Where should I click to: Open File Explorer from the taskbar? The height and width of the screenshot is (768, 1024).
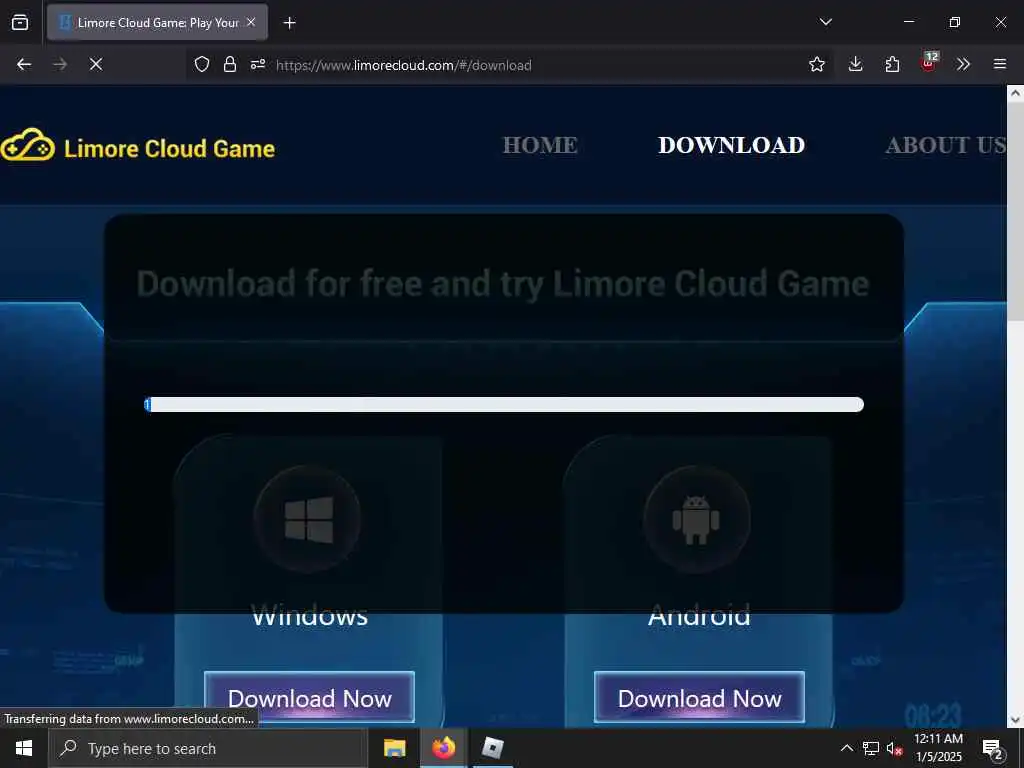[x=394, y=748]
